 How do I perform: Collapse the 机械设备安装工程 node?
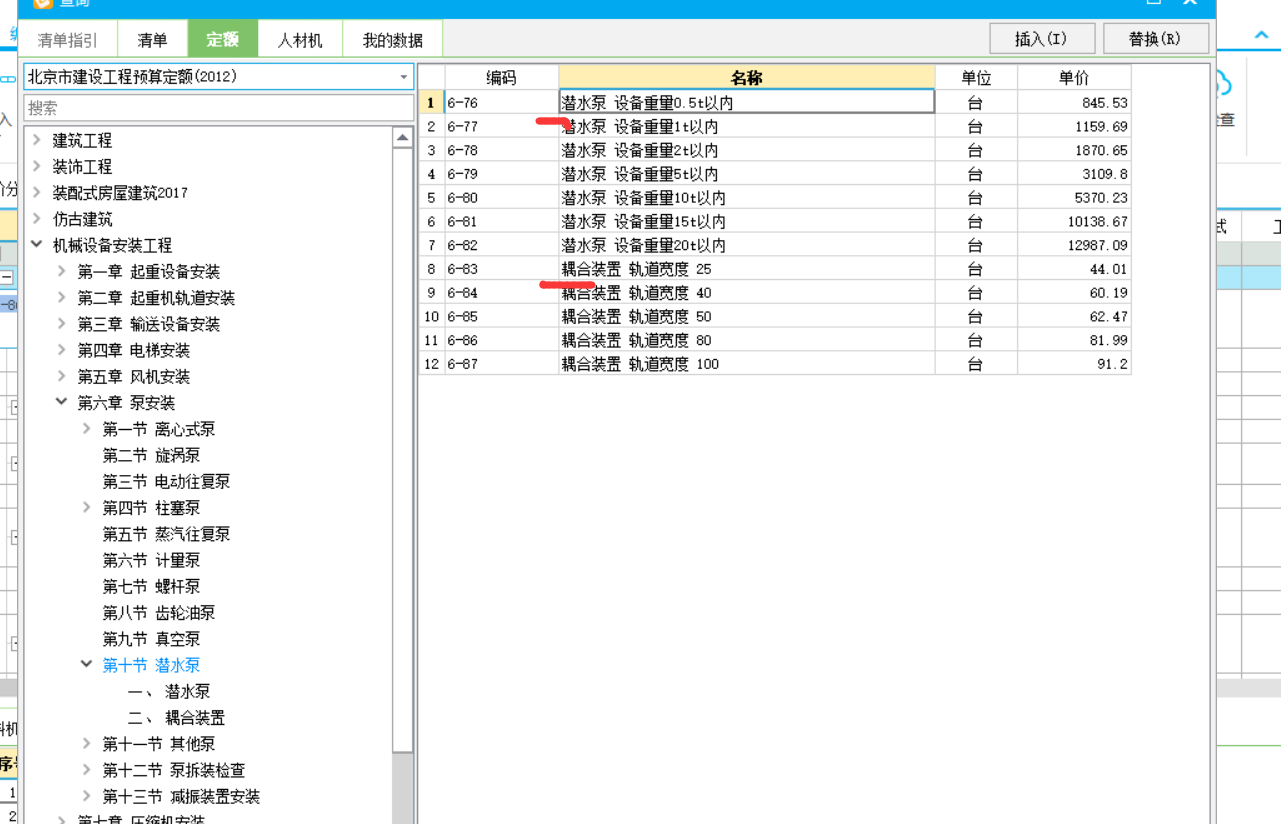click(37, 244)
